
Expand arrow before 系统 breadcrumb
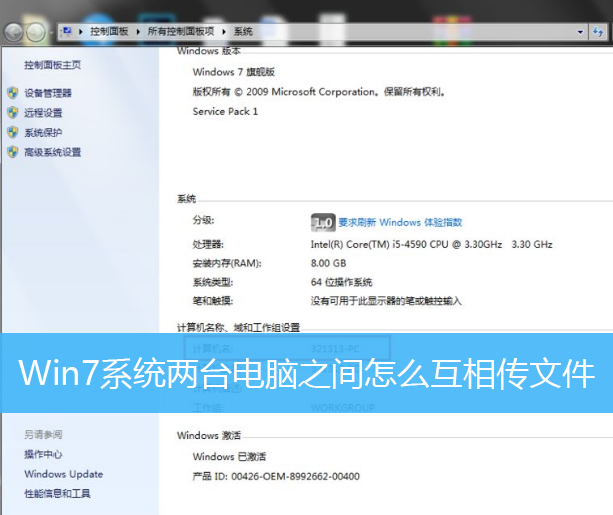224,32
